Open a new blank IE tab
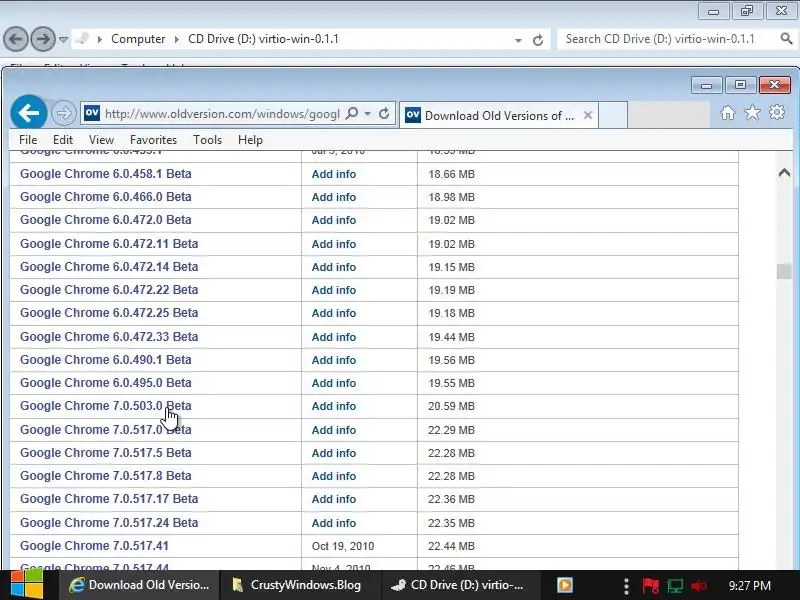 tap(613, 115)
